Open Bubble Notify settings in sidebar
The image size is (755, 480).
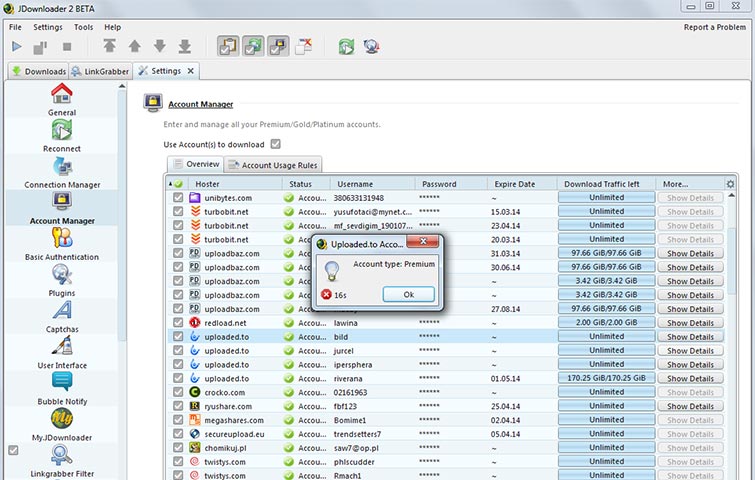click(62, 389)
